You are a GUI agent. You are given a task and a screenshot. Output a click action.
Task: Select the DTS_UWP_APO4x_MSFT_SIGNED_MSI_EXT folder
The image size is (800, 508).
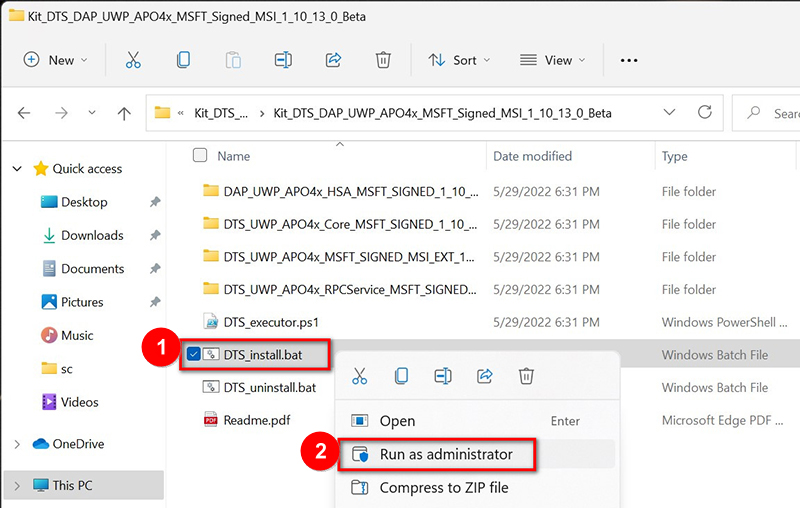[x=349, y=257]
